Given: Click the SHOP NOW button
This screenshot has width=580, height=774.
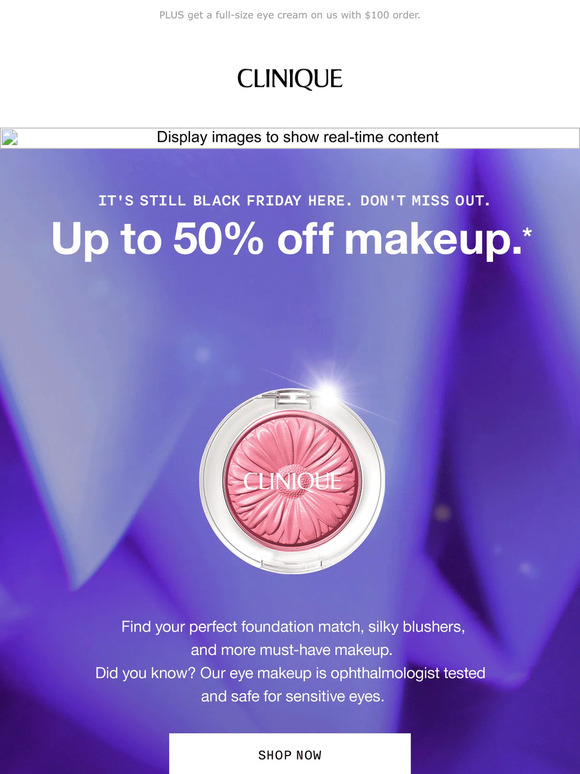Looking at the screenshot, I should pyautogui.click(x=290, y=753).
